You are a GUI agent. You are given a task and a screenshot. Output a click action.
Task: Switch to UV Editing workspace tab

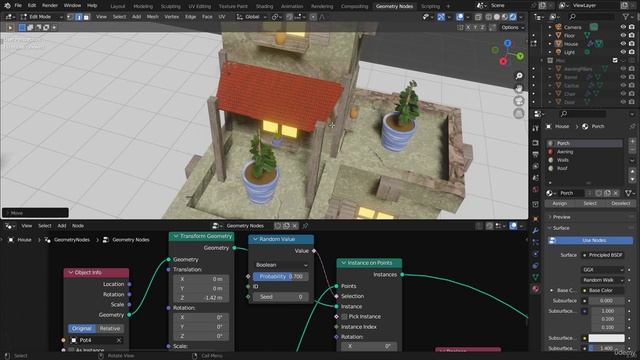tap(200, 6)
